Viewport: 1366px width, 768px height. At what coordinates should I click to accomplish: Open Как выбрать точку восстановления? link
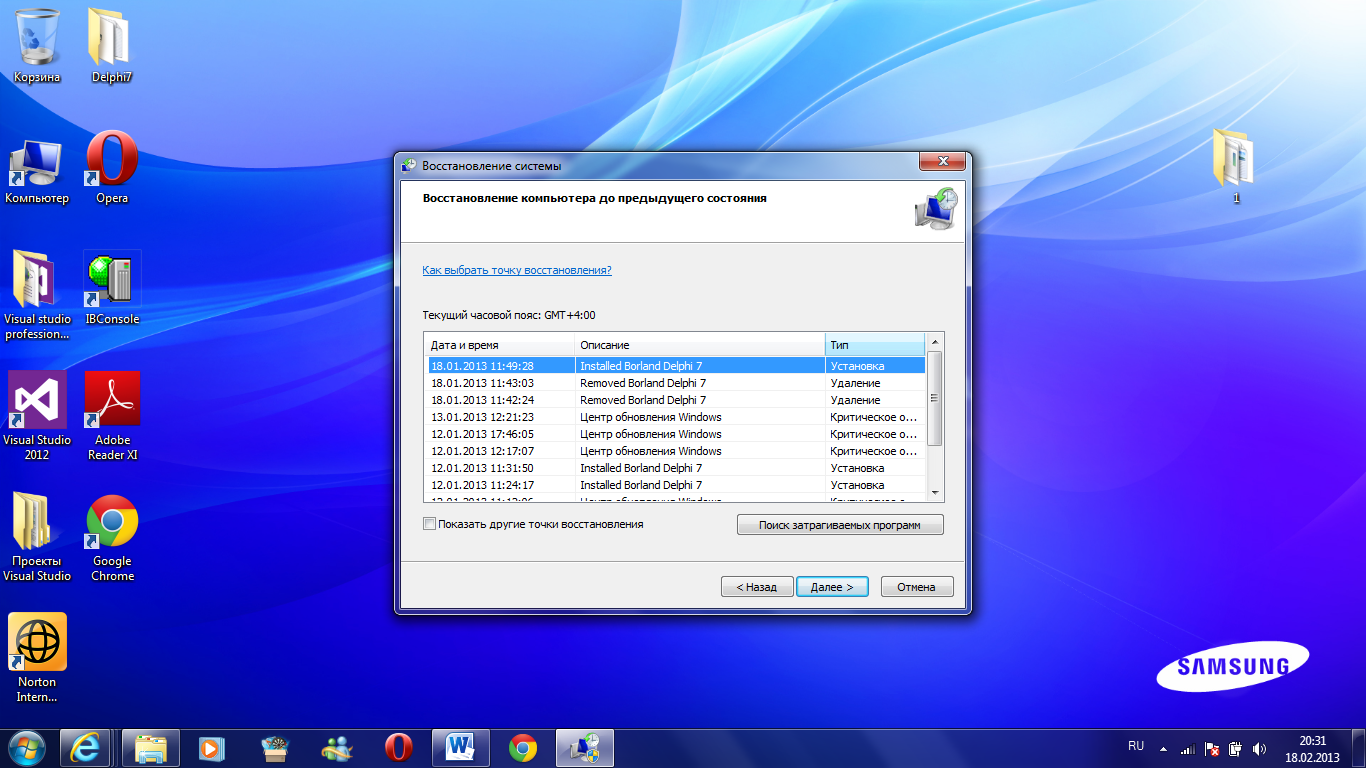[x=517, y=270]
